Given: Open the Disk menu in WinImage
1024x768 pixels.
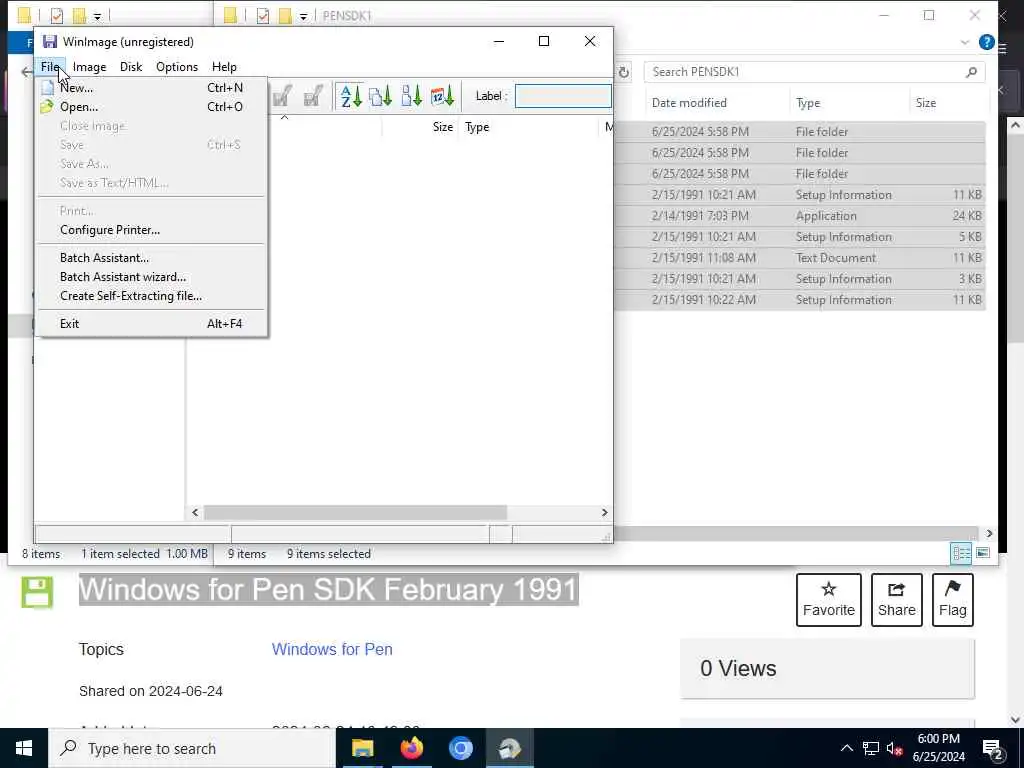Looking at the screenshot, I should tap(131, 67).
